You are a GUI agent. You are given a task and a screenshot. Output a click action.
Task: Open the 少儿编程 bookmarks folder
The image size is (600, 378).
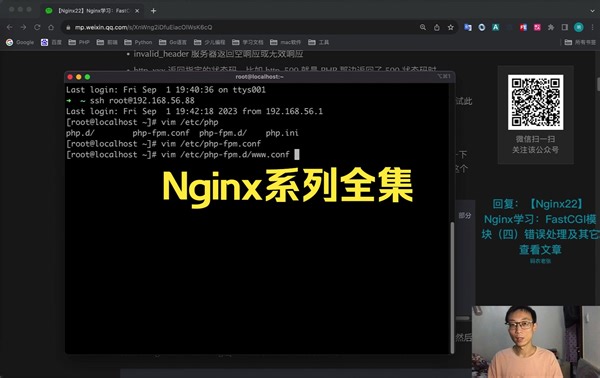[210, 42]
